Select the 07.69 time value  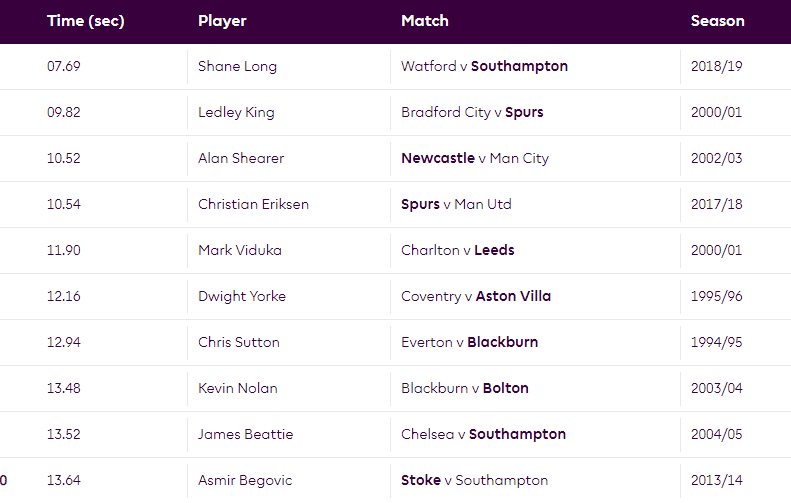[x=64, y=66]
